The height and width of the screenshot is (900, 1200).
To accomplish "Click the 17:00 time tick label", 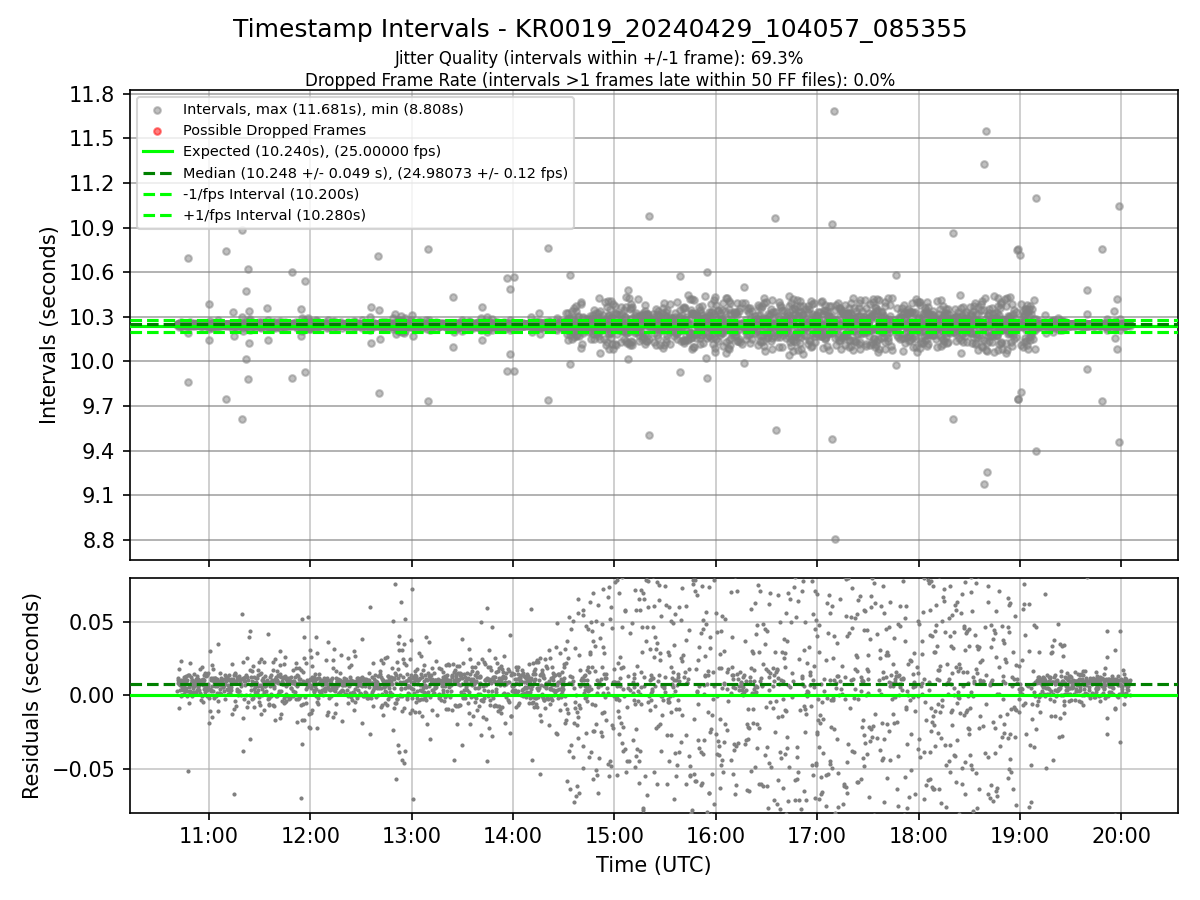I will [817, 836].
